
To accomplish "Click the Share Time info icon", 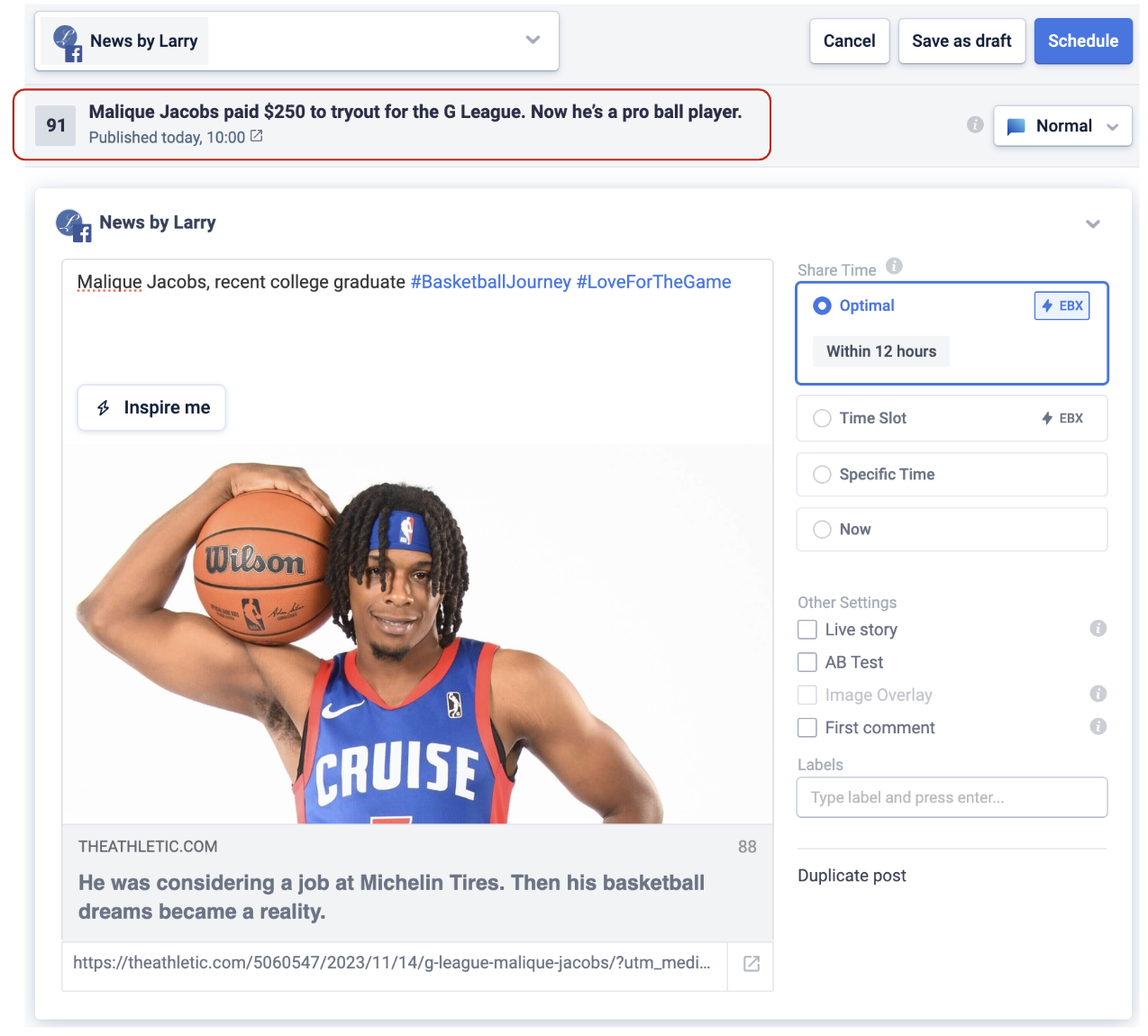I will [x=894, y=266].
